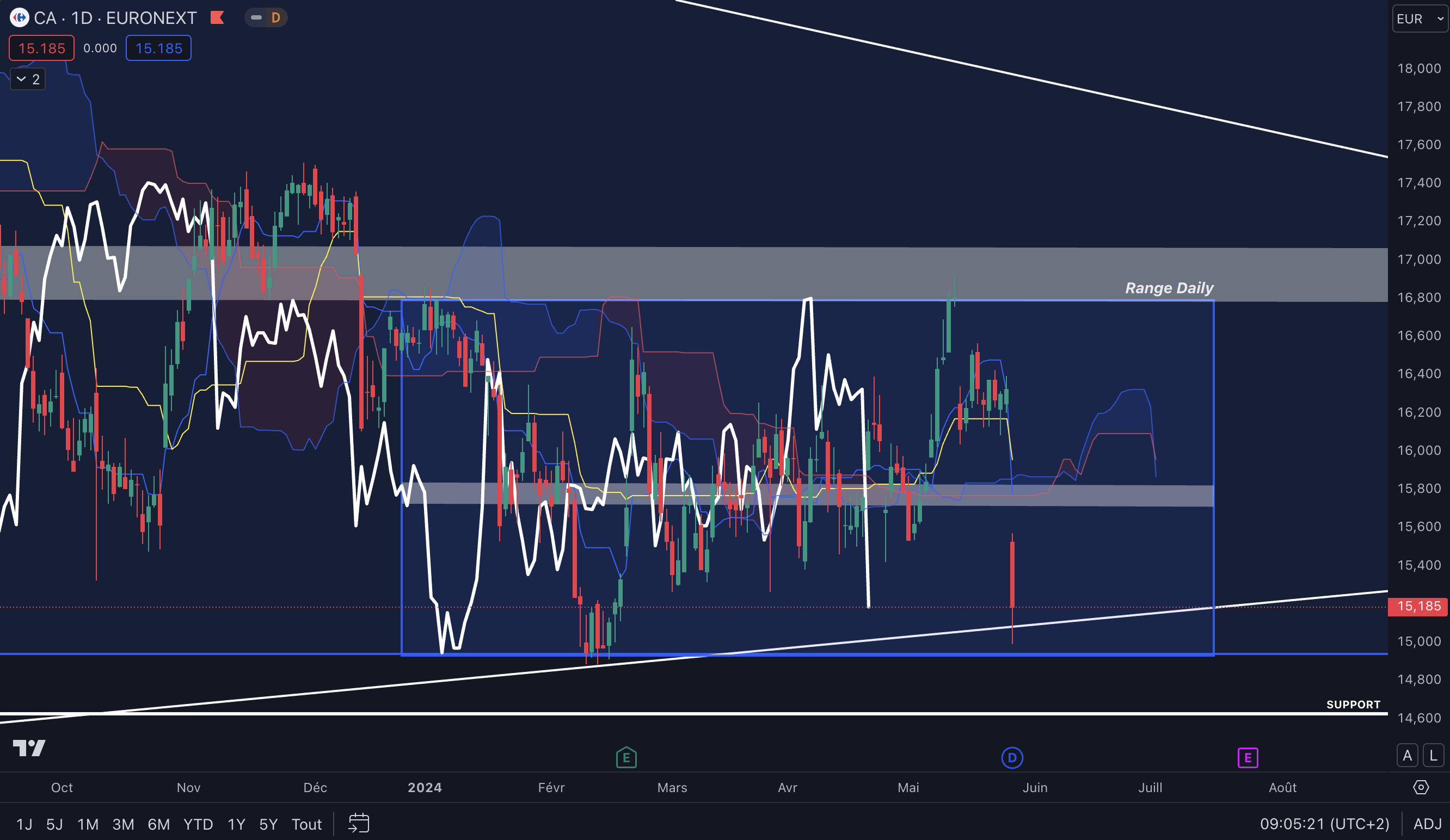The width and height of the screenshot is (1450, 840).
Task: Click the 17,000 price axis label
Action: click(x=1419, y=260)
